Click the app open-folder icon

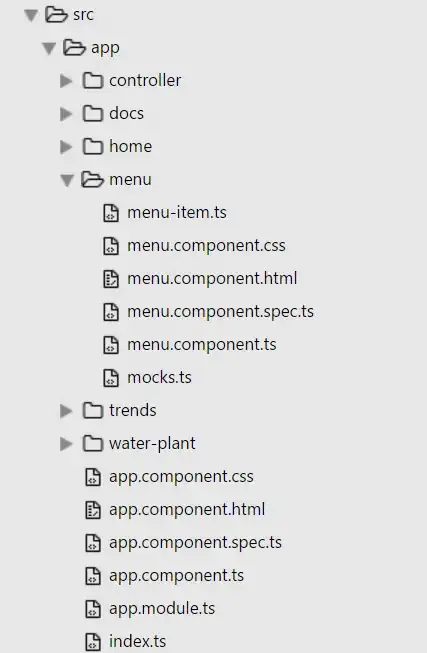[x=74, y=47]
